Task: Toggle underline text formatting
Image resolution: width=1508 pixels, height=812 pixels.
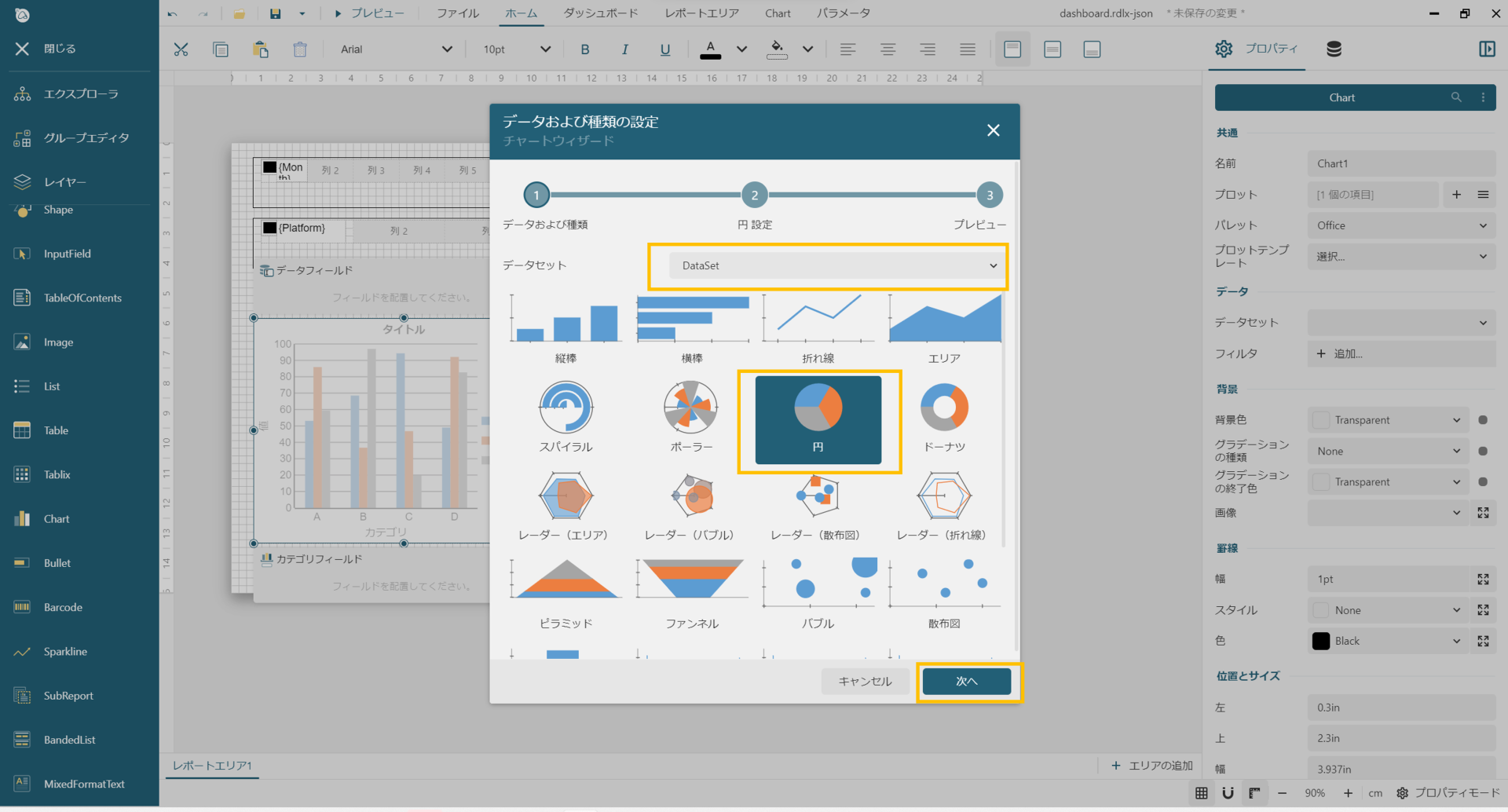Action: click(665, 49)
